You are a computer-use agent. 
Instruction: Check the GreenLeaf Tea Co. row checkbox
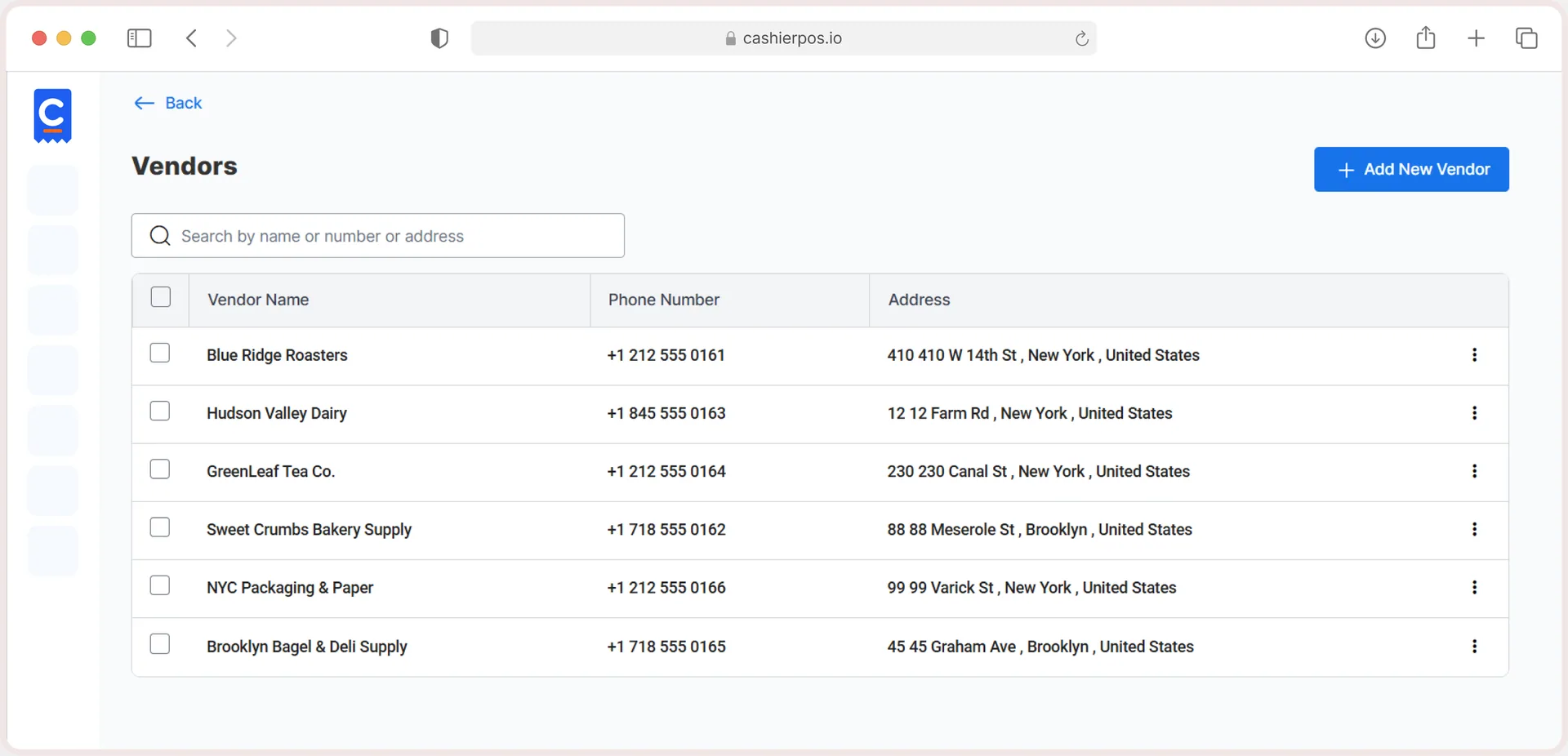tap(160, 469)
